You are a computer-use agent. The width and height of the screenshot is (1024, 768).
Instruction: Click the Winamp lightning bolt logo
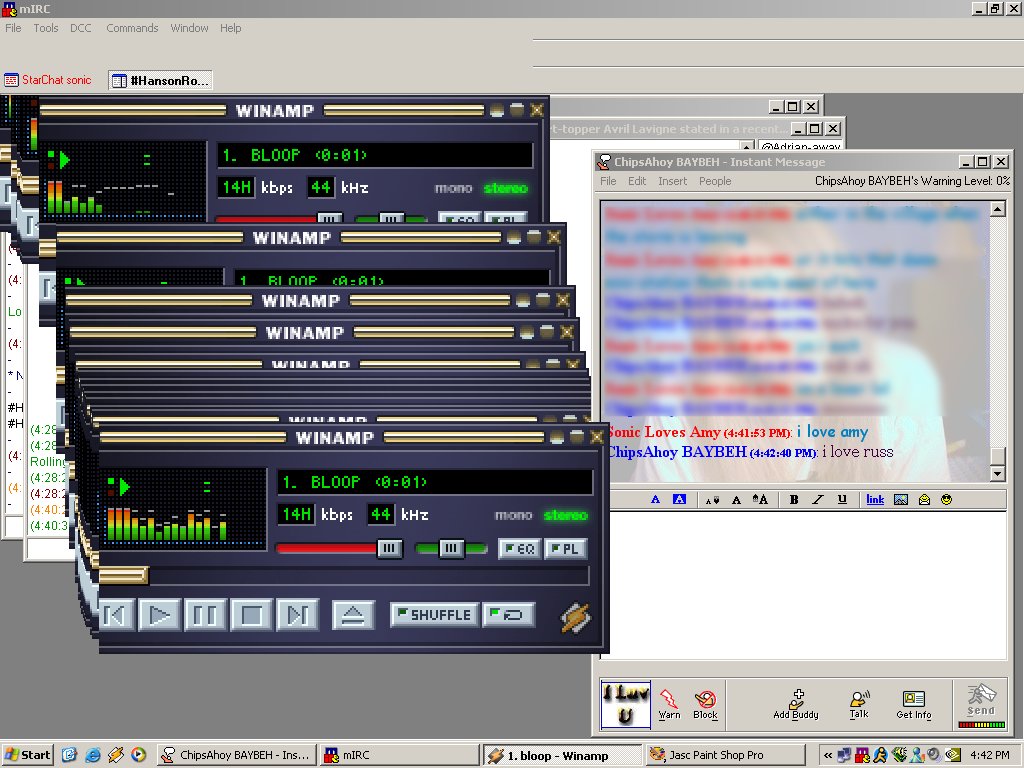[x=575, y=616]
